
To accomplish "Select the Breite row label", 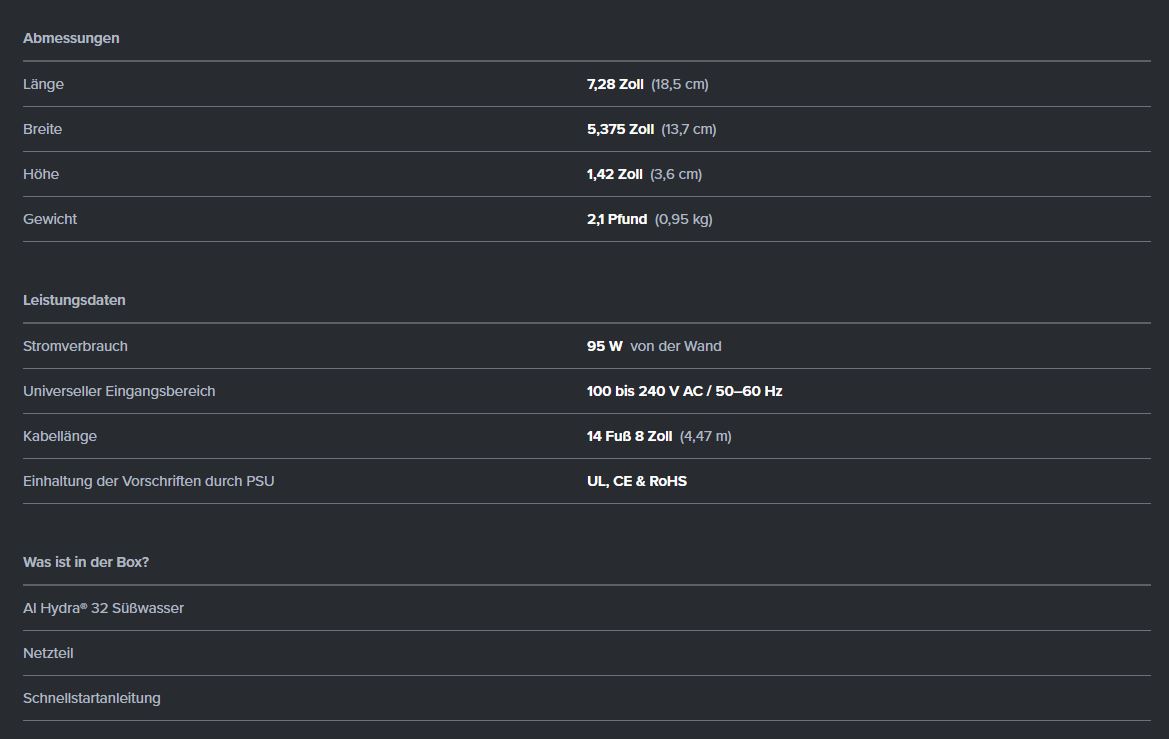I will click(42, 129).
